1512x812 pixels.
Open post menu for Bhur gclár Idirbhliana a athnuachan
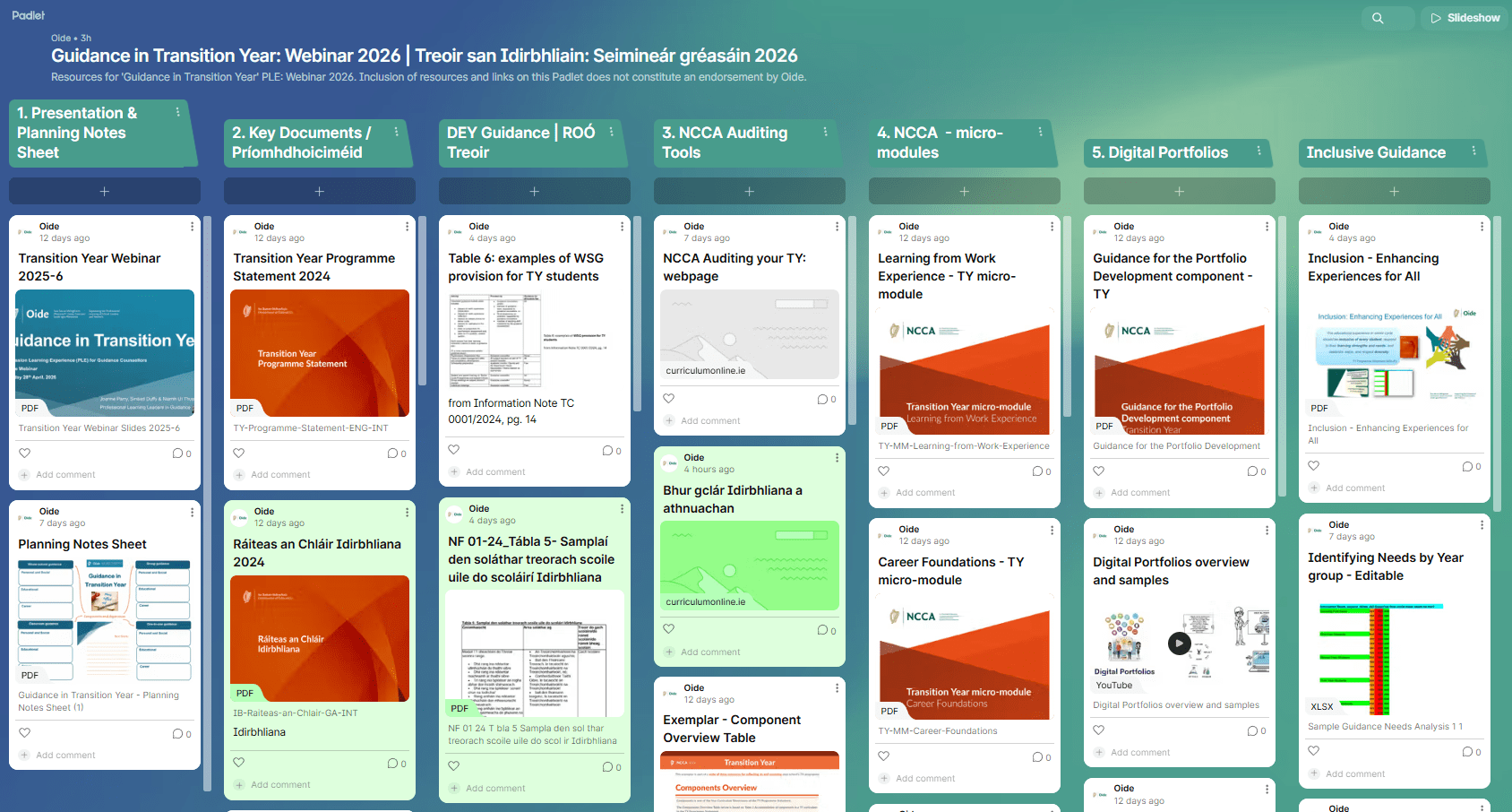(837, 458)
